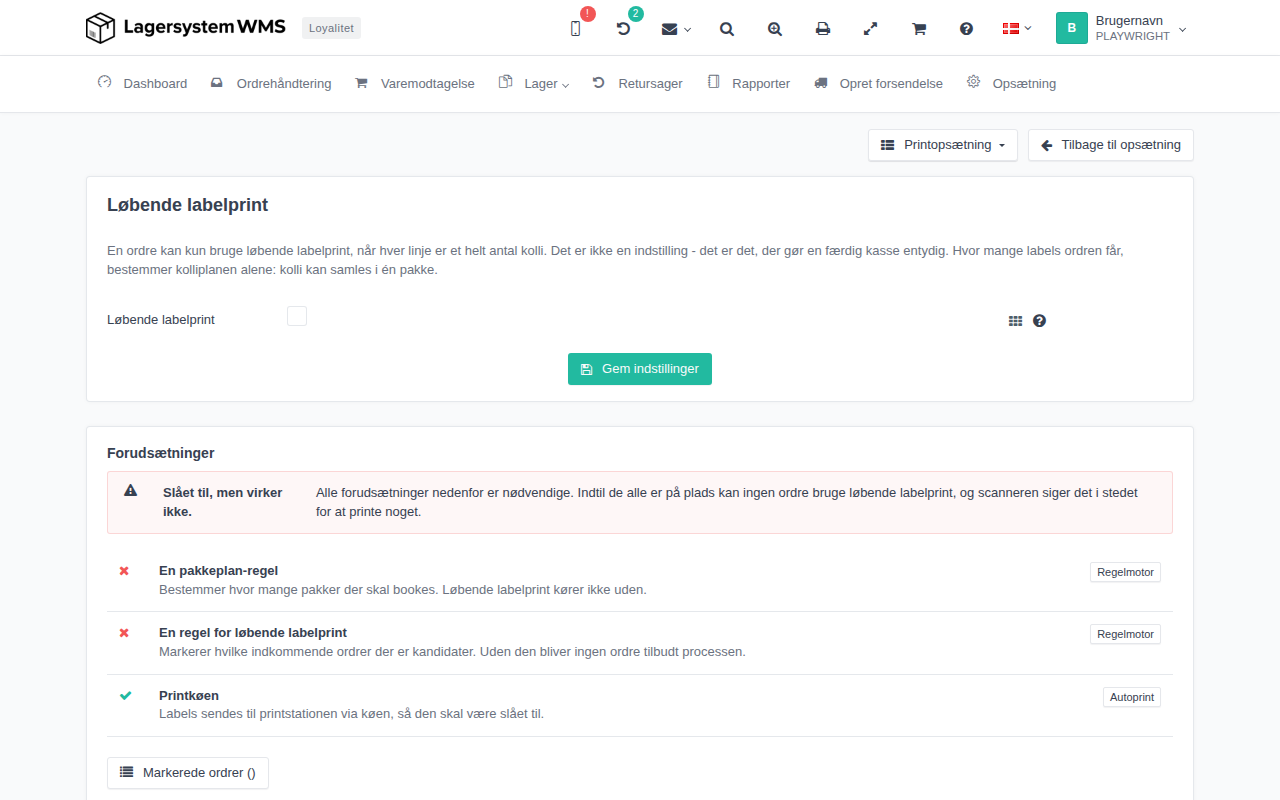Expand the Printopsætning dropdown button
The height and width of the screenshot is (800, 1280).
(943, 145)
